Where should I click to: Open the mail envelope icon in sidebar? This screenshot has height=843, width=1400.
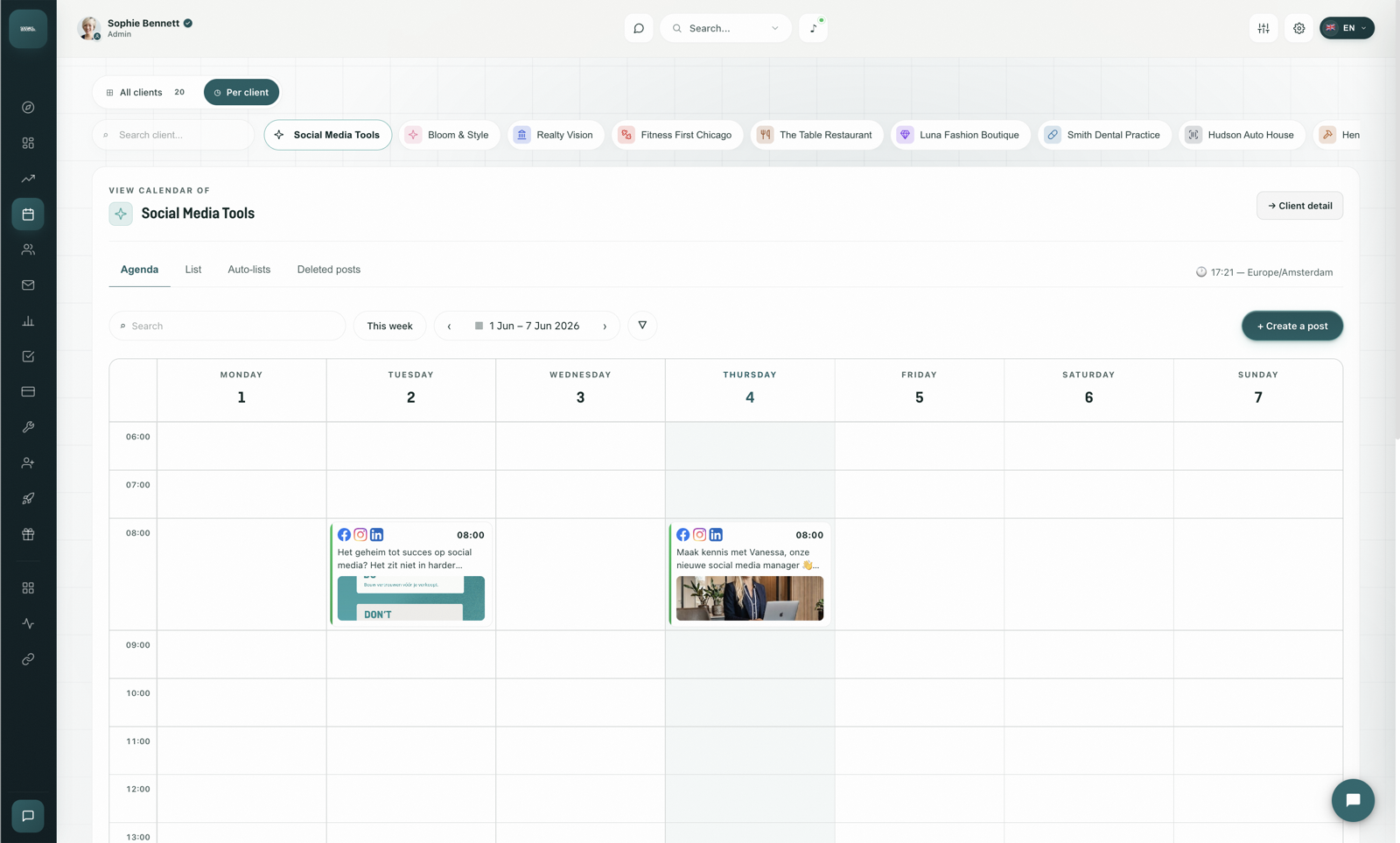click(28, 285)
